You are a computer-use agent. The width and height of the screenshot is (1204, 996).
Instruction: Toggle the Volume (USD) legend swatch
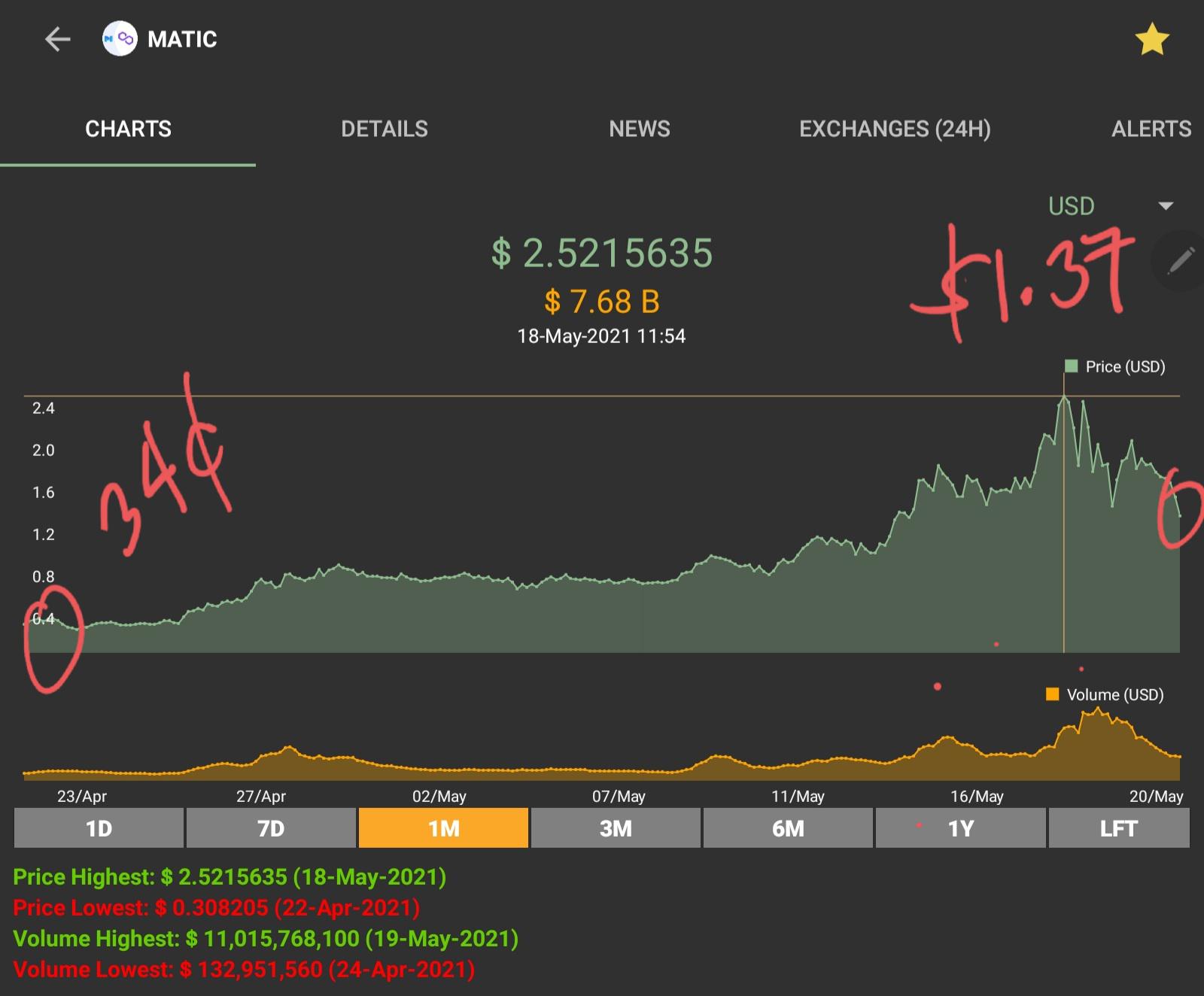pyautogui.click(x=1053, y=694)
